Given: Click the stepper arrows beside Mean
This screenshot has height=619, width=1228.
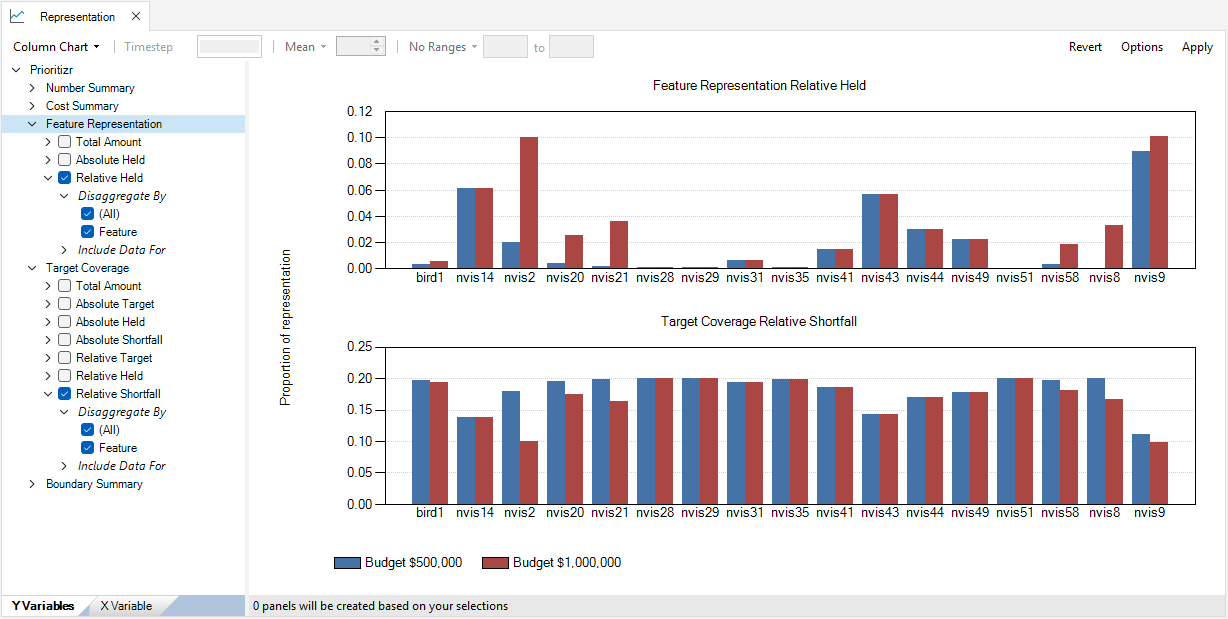Looking at the screenshot, I should pyautogui.click(x=377, y=47).
